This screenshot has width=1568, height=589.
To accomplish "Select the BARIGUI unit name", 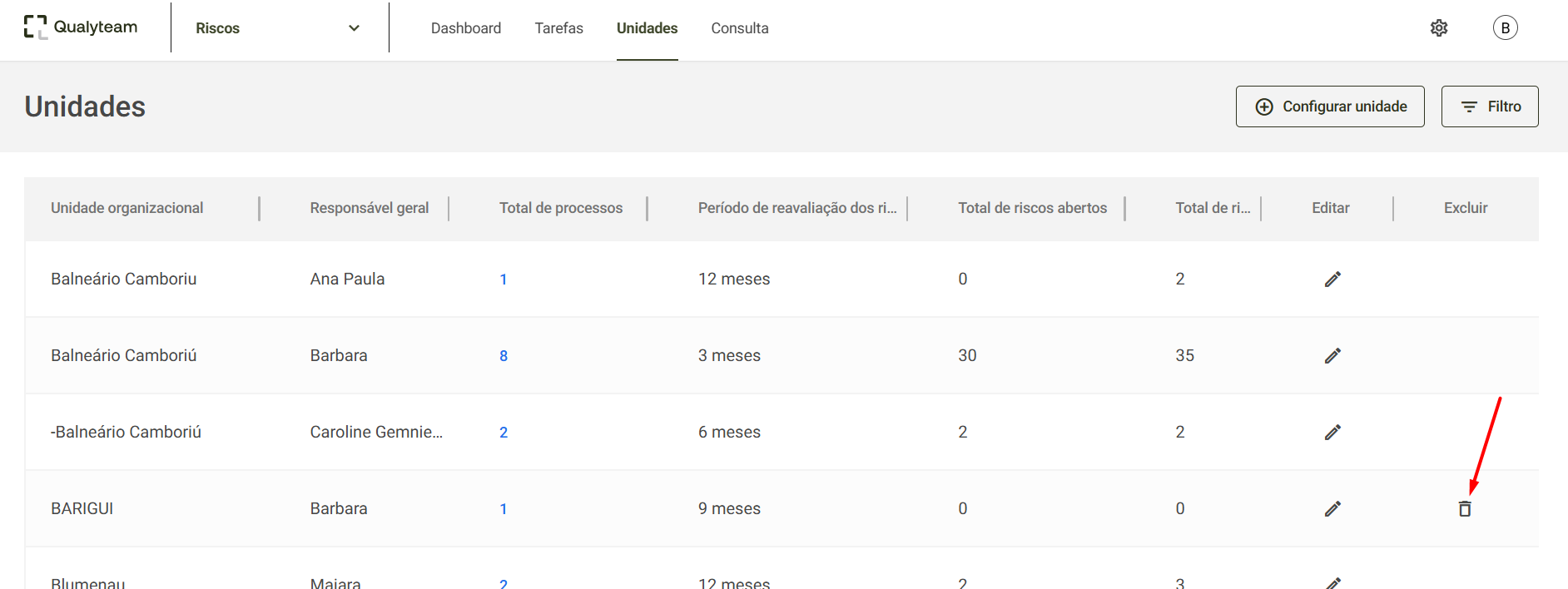I will (82, 508).
